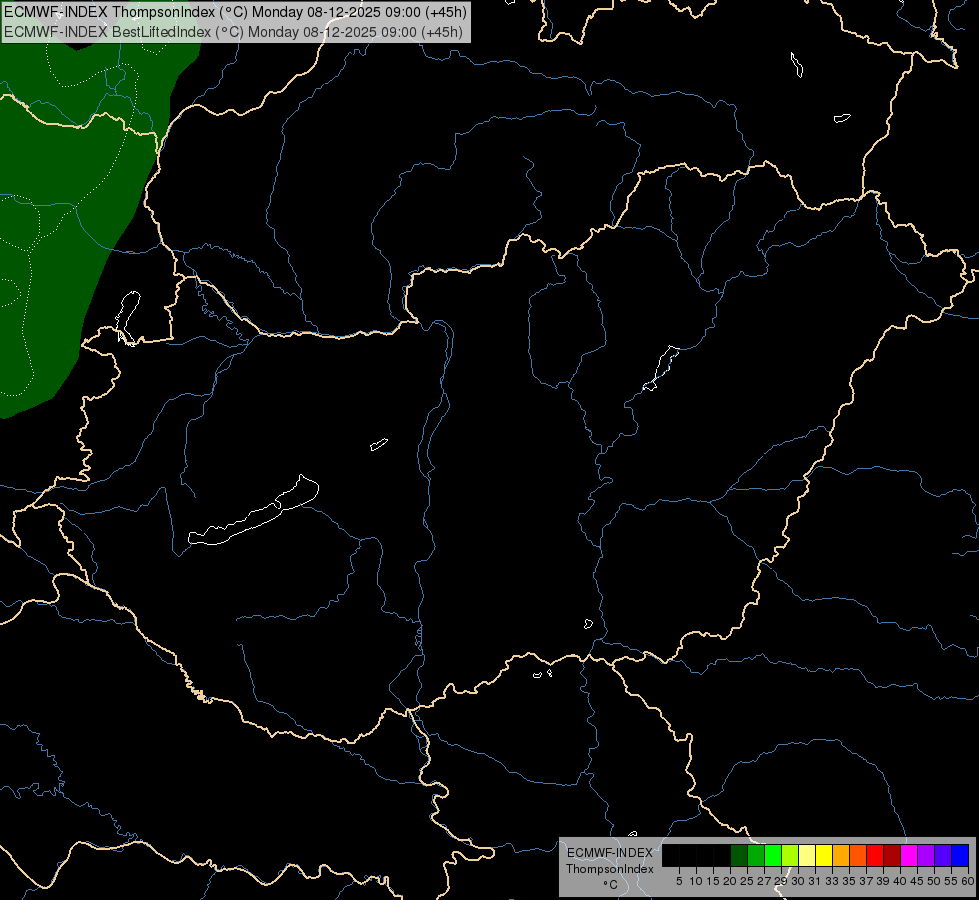The image size is (979, 900).
Task: Pick the light orange 33–35 legend swatch
Action: 841,855
